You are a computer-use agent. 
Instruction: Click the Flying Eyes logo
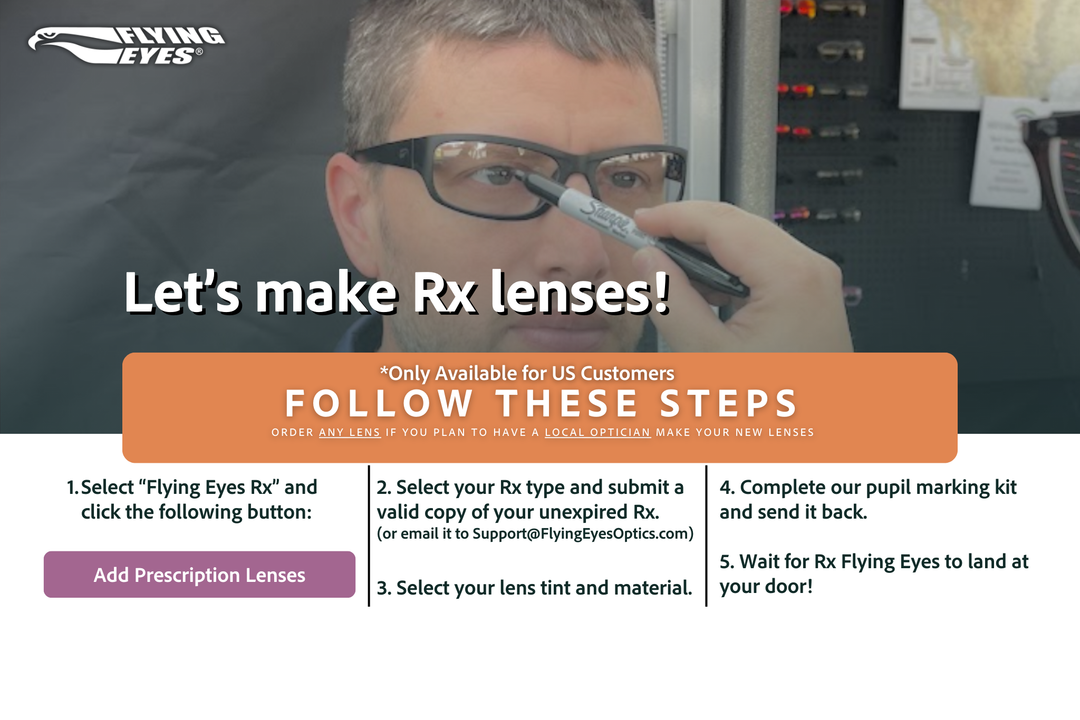126,45
